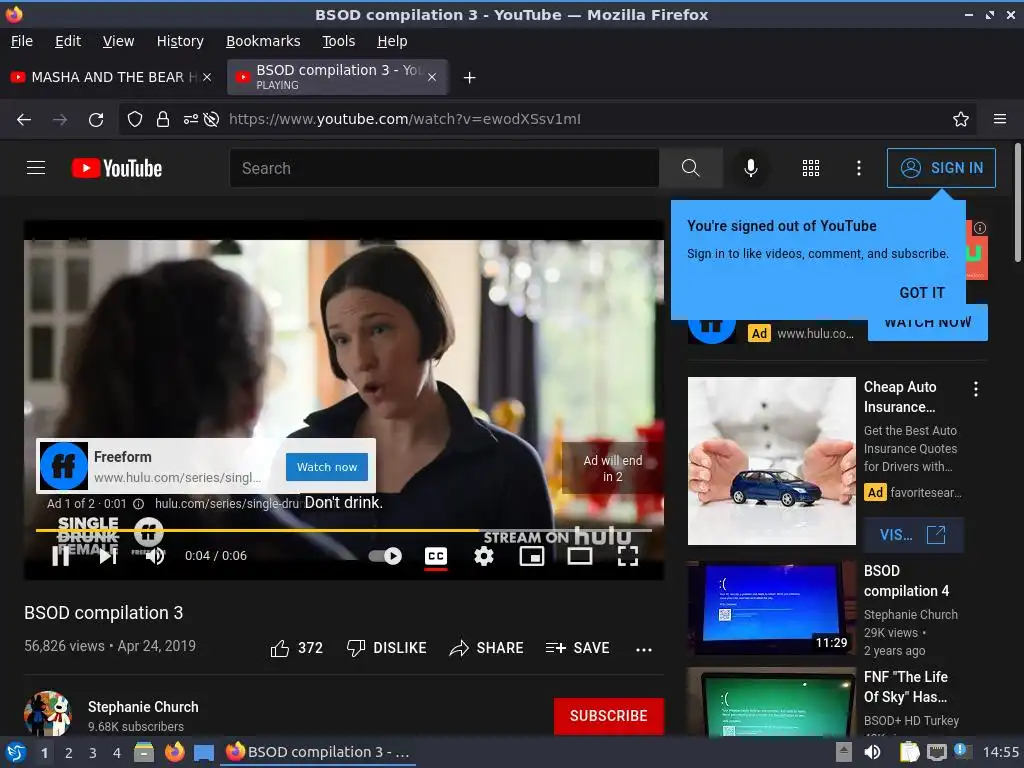Image resolution: width=1024 pixels, height=768 pixels.
Task: Open more actions ellipsis under video
Action: 644,649
